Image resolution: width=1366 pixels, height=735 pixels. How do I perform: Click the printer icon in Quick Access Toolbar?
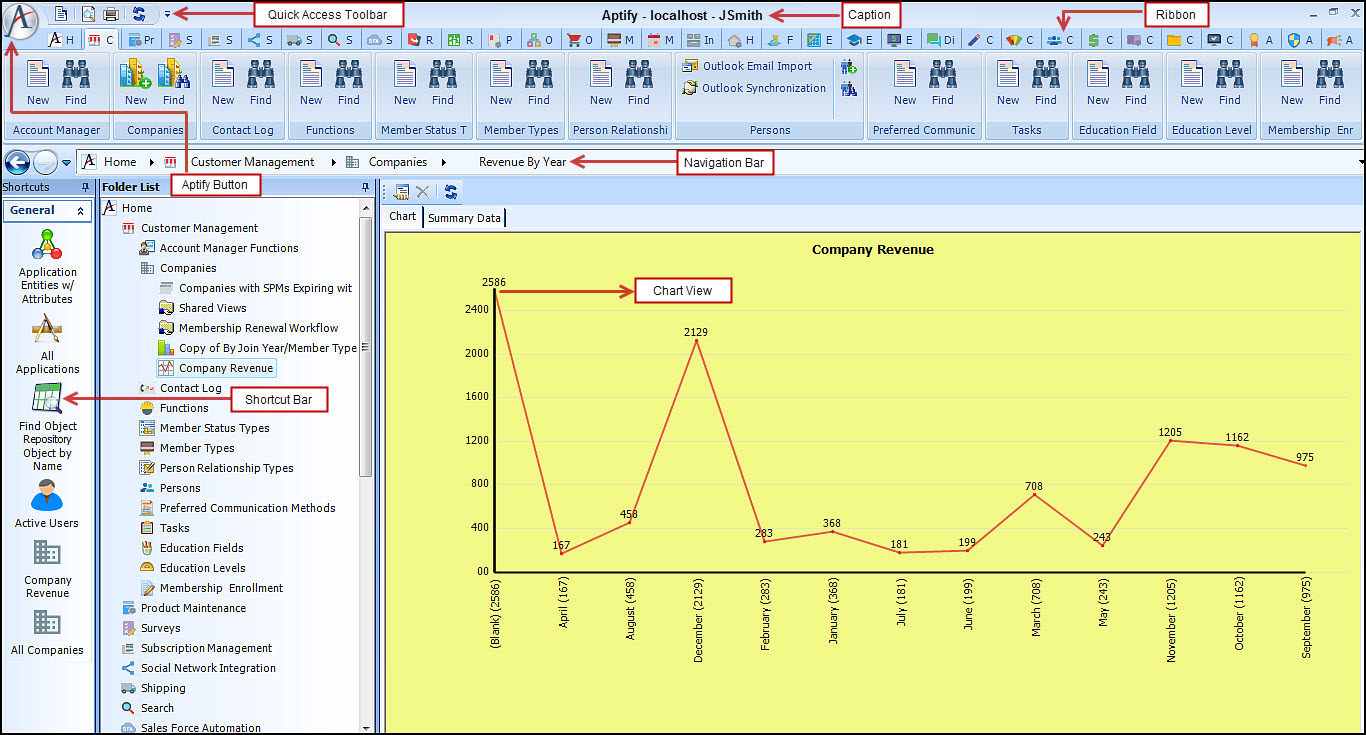[111, 14]
